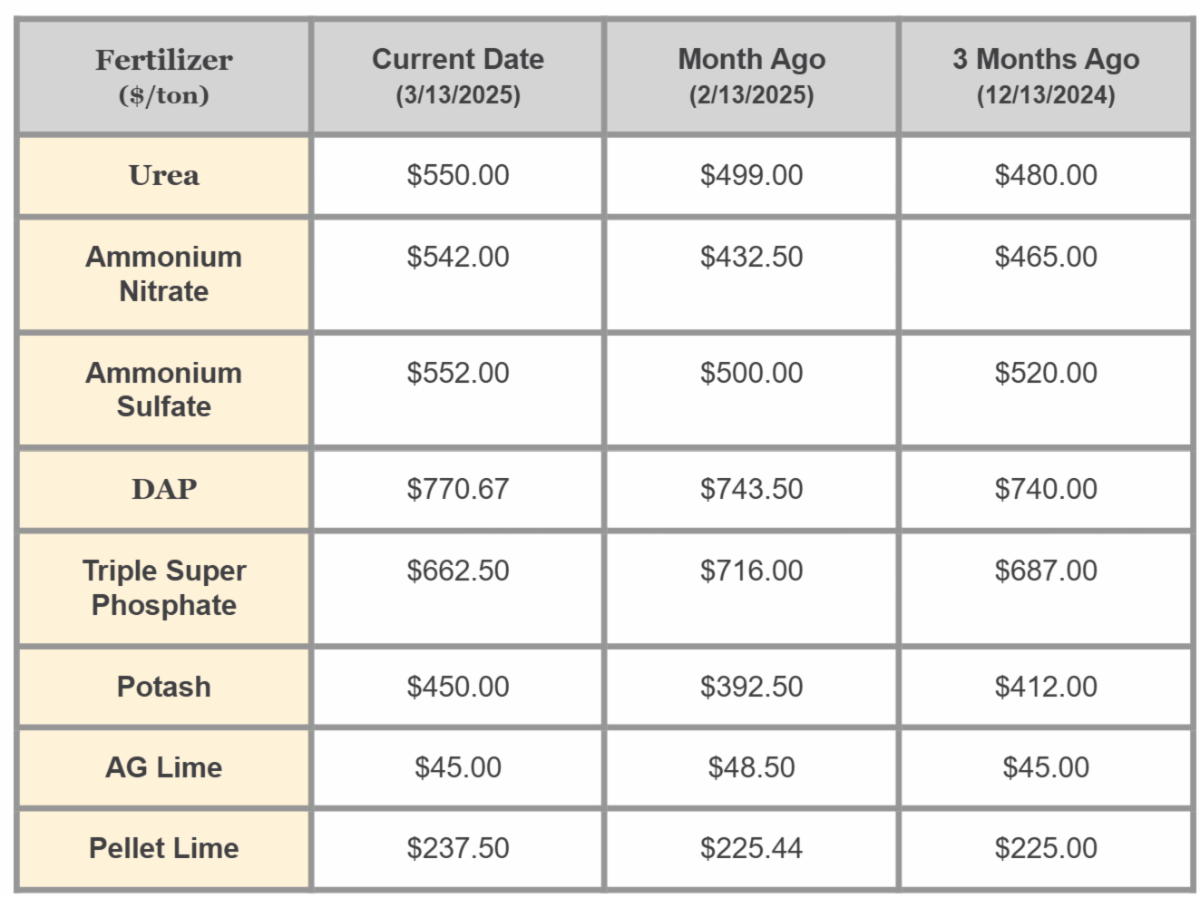Click DAP current price $770.67

pyautogui.click(x=457, y=490)
